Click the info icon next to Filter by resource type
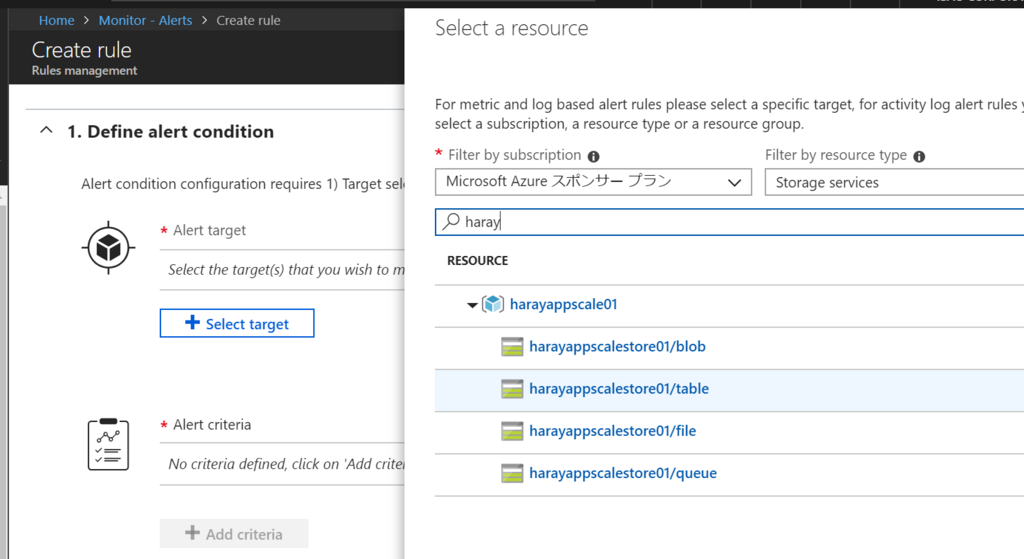Viewport: 1024px width, 559px height. pyautogui.click(x=919, y=156)
